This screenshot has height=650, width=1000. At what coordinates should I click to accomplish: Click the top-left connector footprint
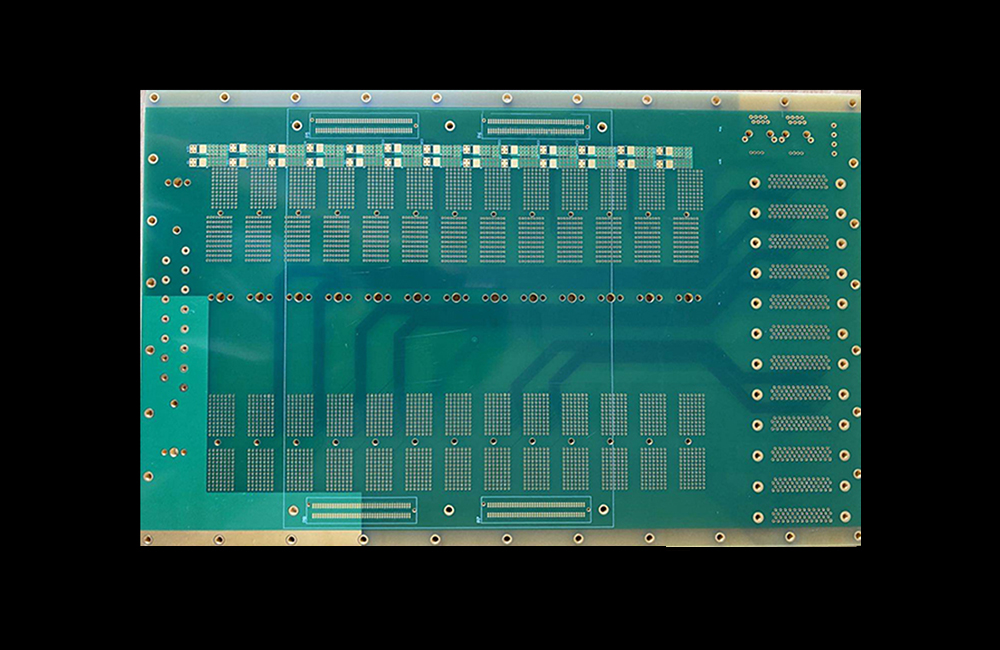(362, 126)
